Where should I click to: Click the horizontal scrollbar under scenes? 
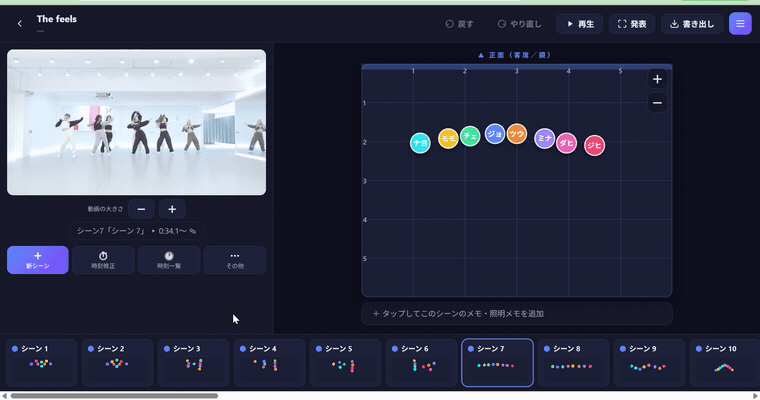(114, 396)
